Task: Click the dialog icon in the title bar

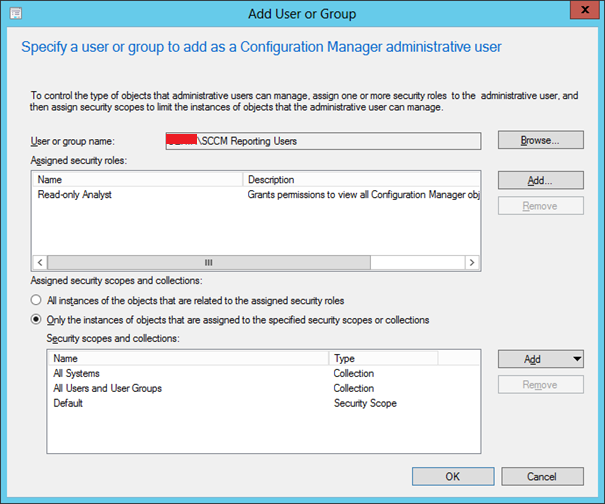Action: tap(15, 13)
